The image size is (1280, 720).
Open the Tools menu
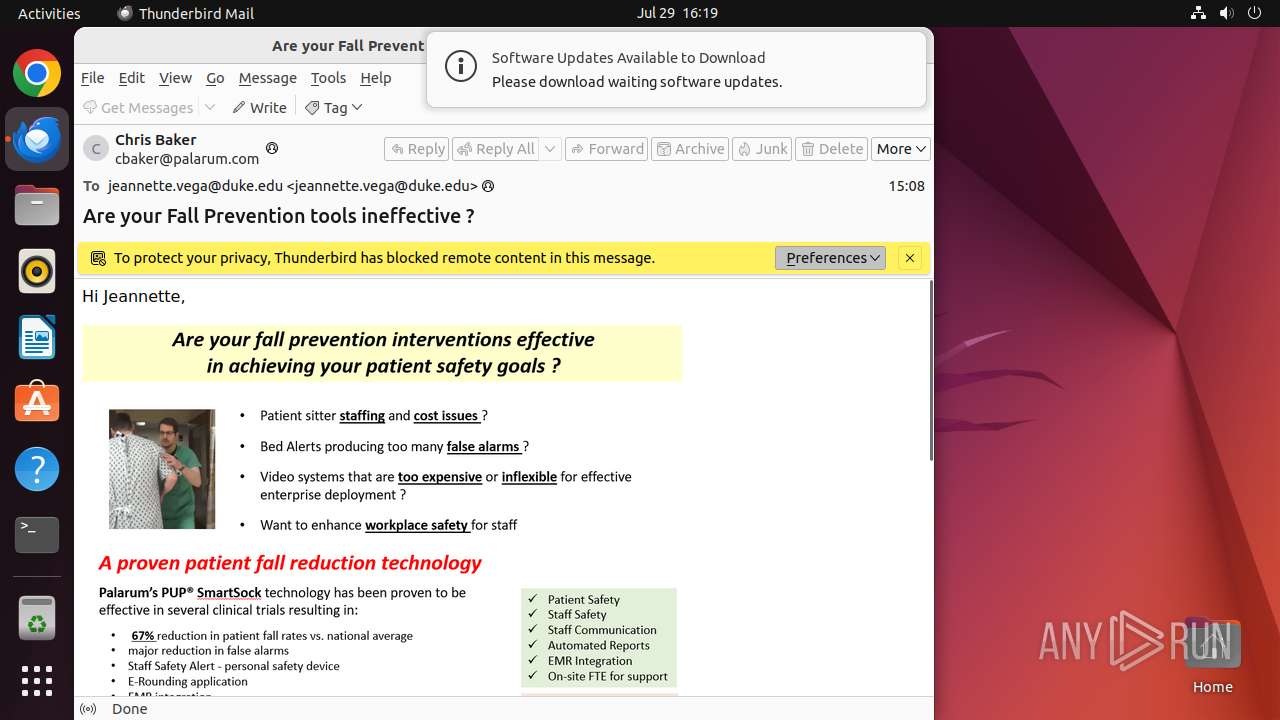pyautogui.click(x=328, y=78)
